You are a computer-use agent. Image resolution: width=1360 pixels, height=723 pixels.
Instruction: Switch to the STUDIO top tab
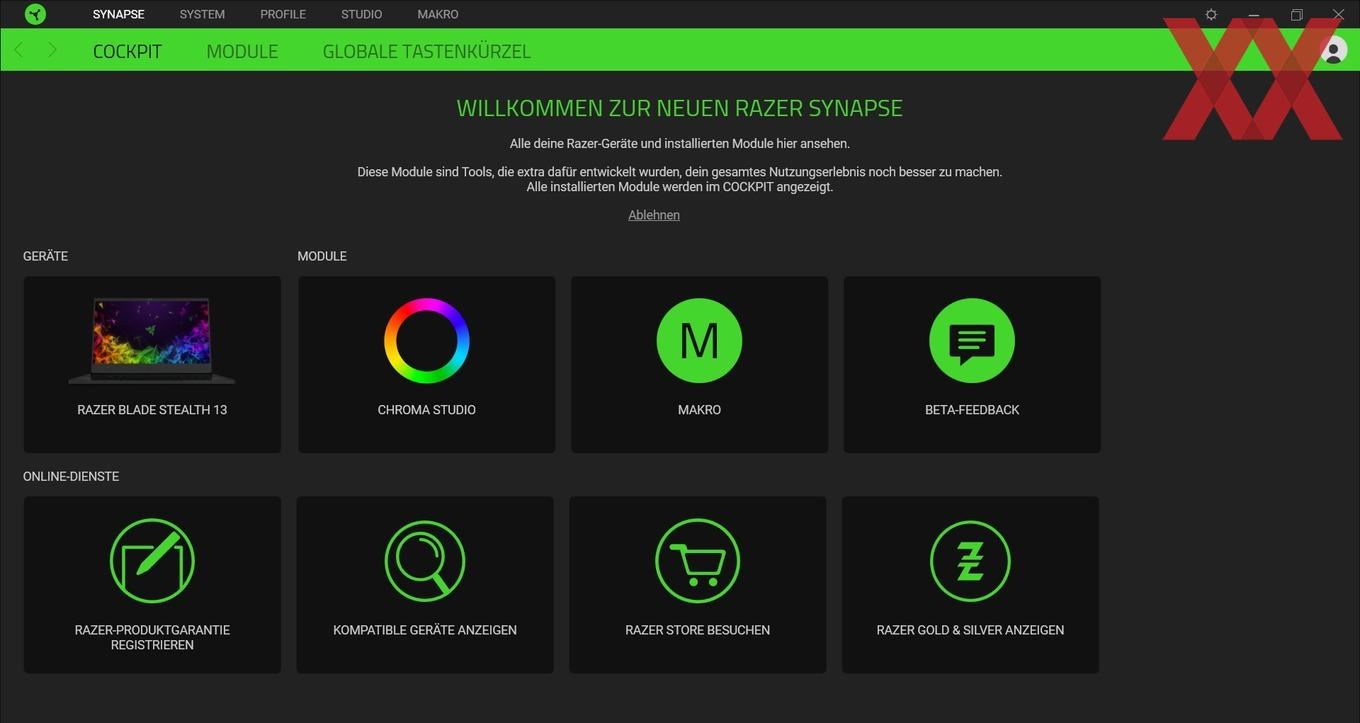(361, 14)
